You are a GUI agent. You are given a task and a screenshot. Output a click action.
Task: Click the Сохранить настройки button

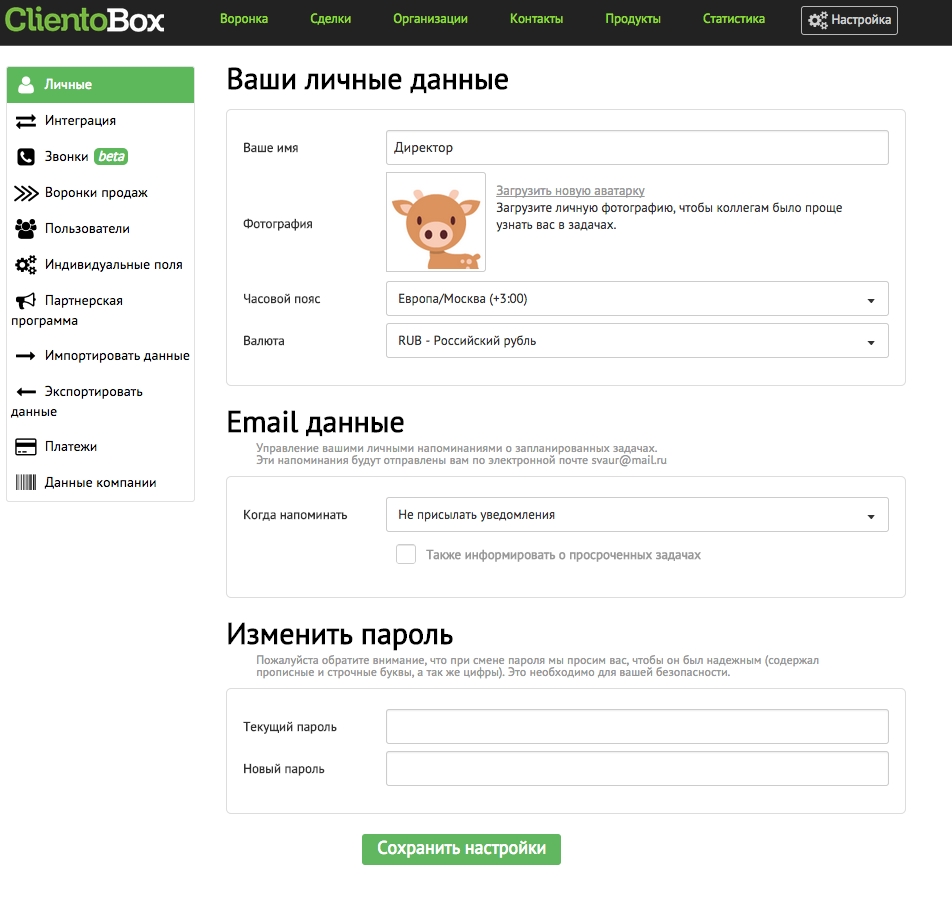[461, 849]
